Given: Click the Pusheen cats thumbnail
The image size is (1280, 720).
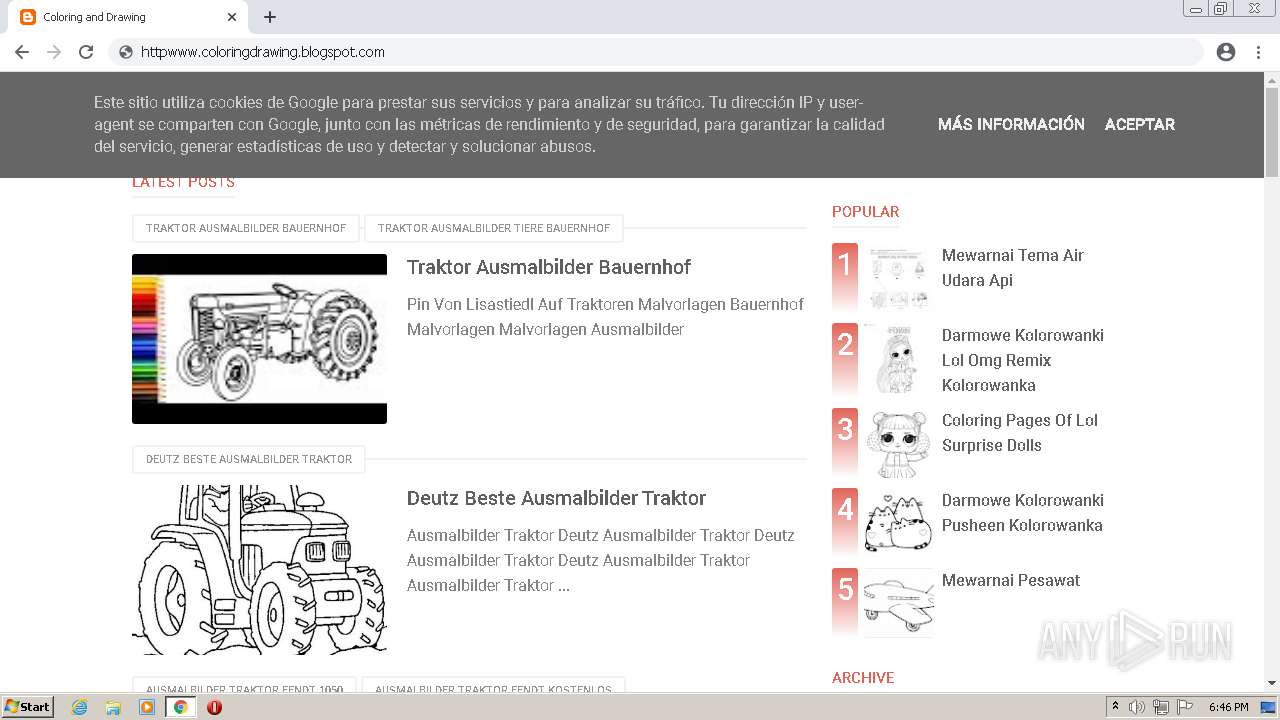Looking at the screenshot, I should [x=897, y=524].
